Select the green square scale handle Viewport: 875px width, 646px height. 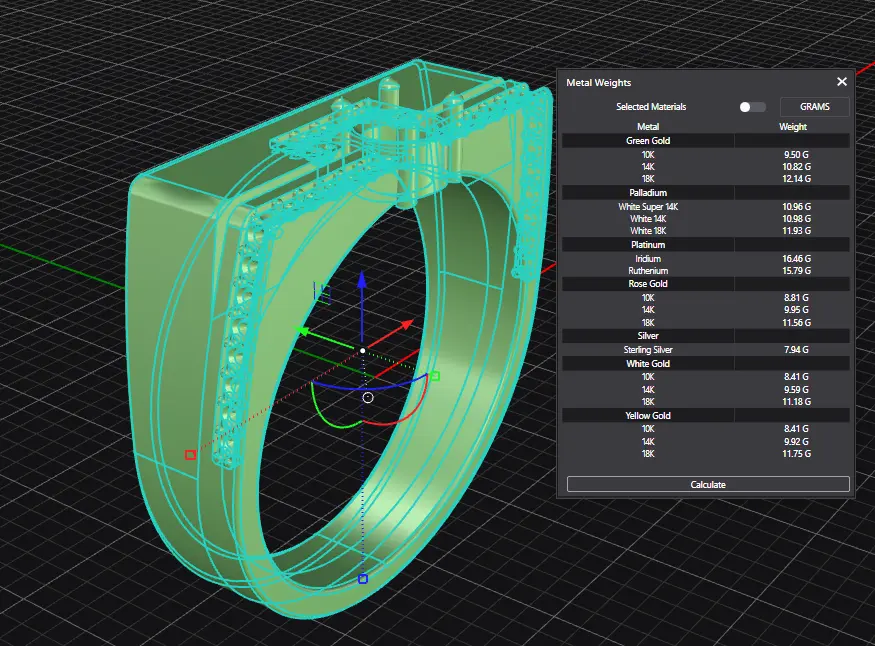pyautogui.click(x=435, y=376)
